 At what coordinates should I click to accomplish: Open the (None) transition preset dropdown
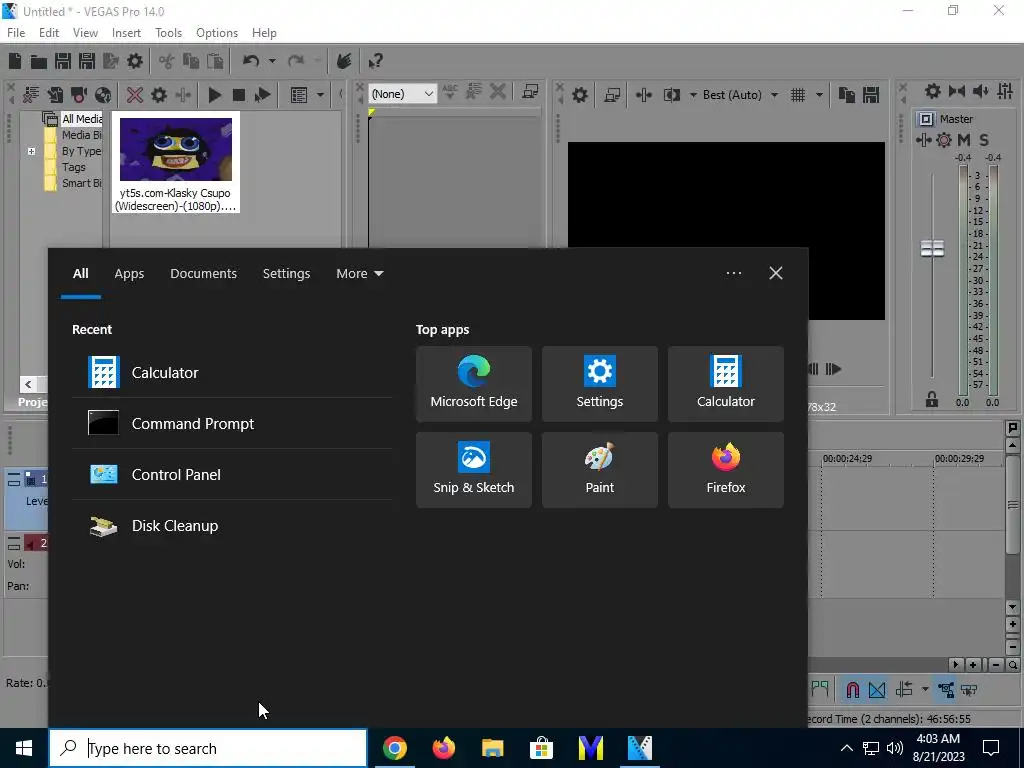click(x=402, y=94)
